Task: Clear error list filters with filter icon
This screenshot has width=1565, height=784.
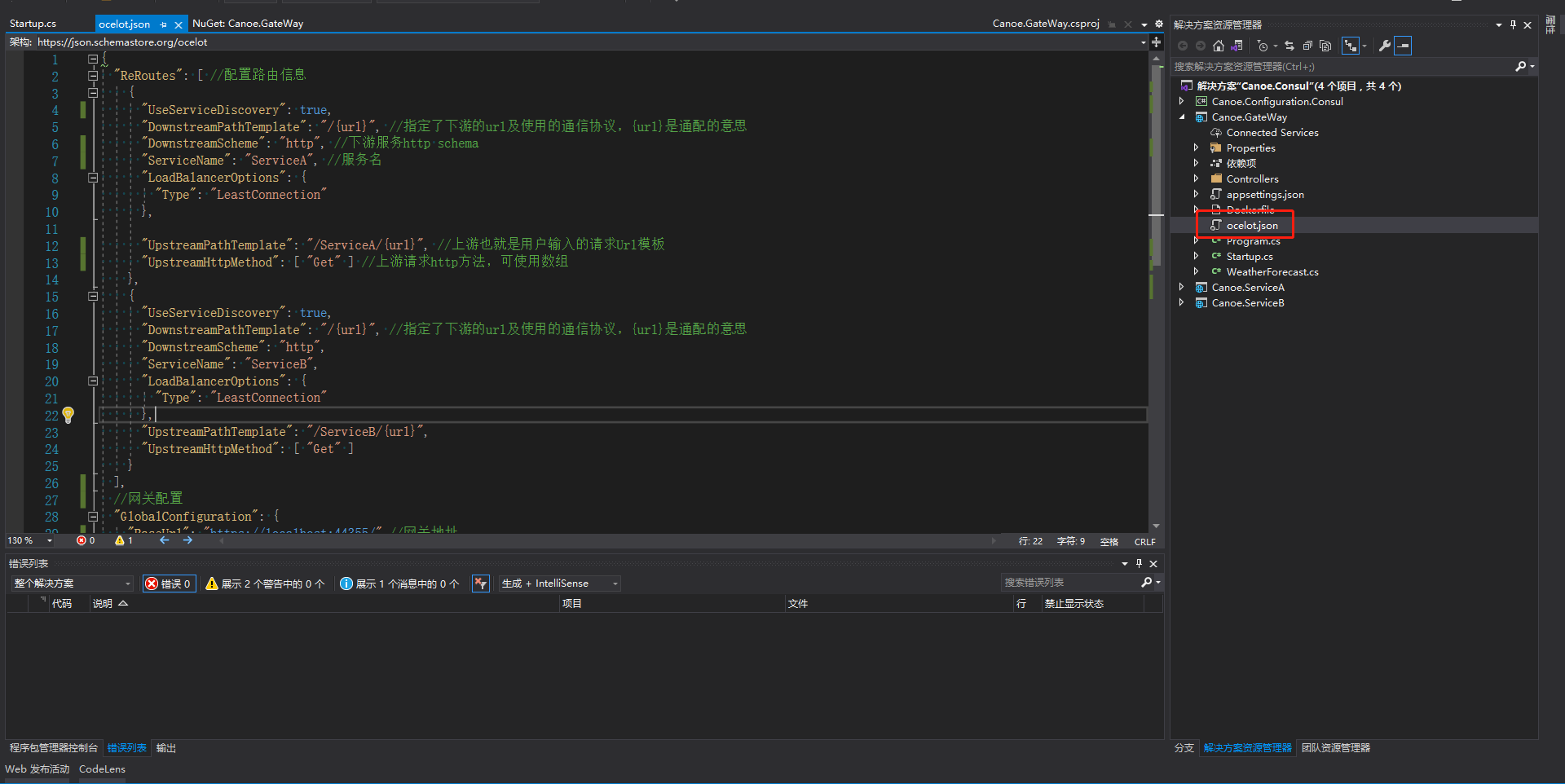Action: (x=481, y=583)
